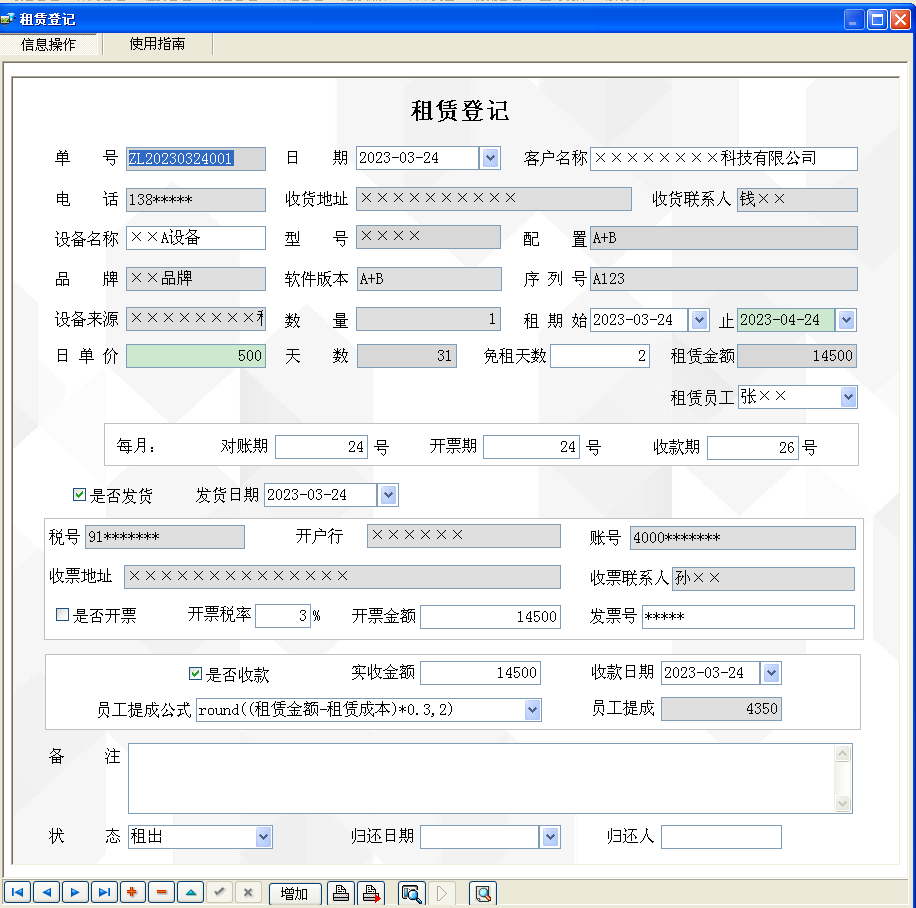916x908 pixels.
Task: Click the 租赁金额 field
Action: 797,356
